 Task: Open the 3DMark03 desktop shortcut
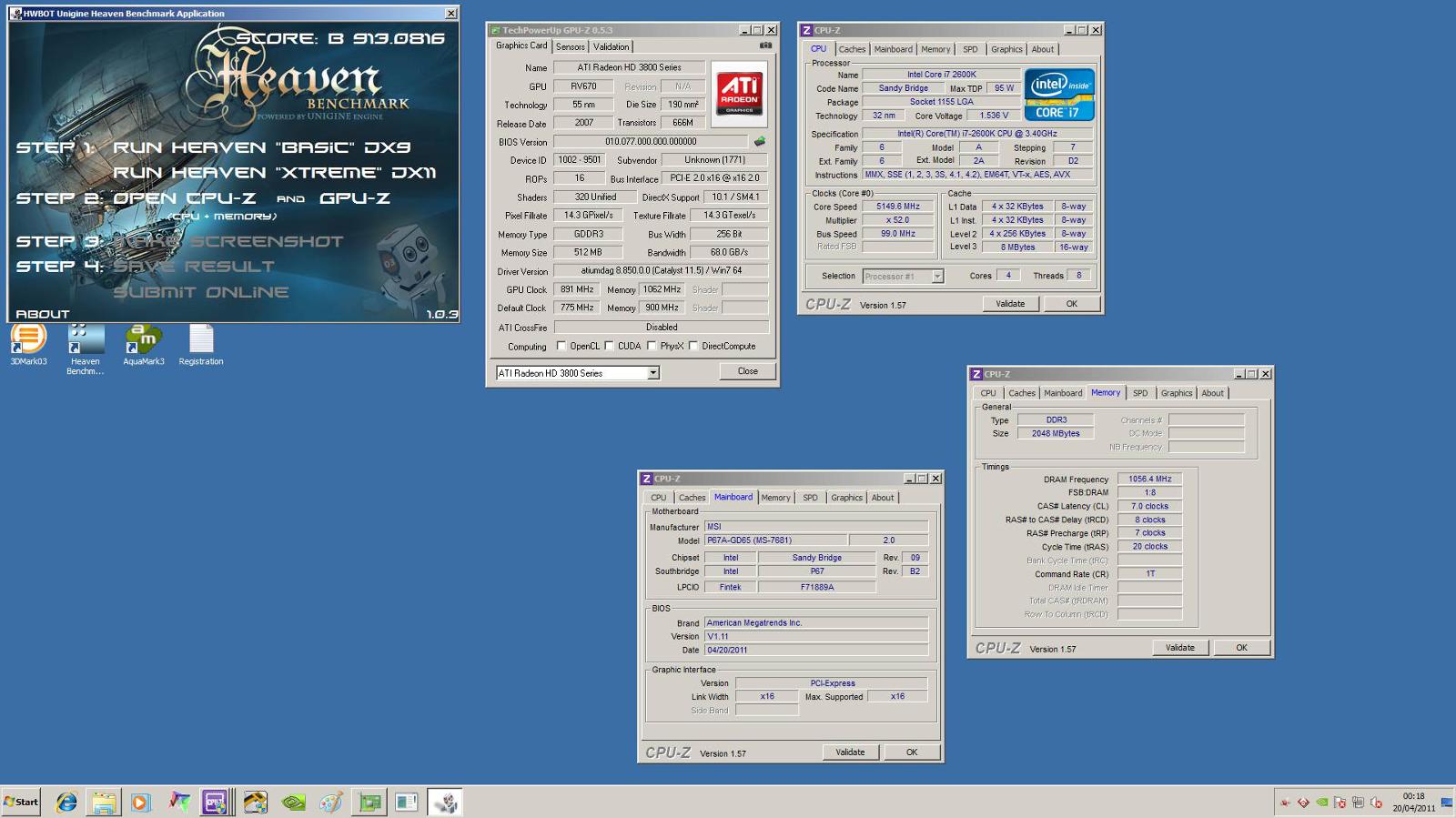coord(28,344)
